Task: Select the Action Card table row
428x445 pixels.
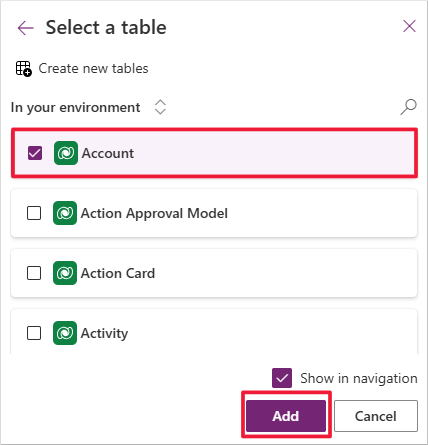Action: pos(214,273)
